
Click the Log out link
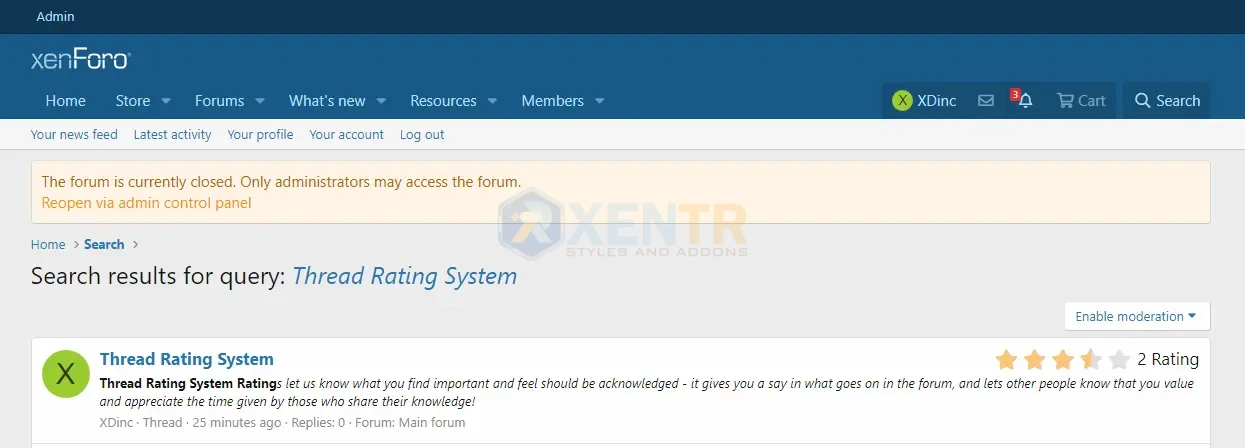[422, 134]
